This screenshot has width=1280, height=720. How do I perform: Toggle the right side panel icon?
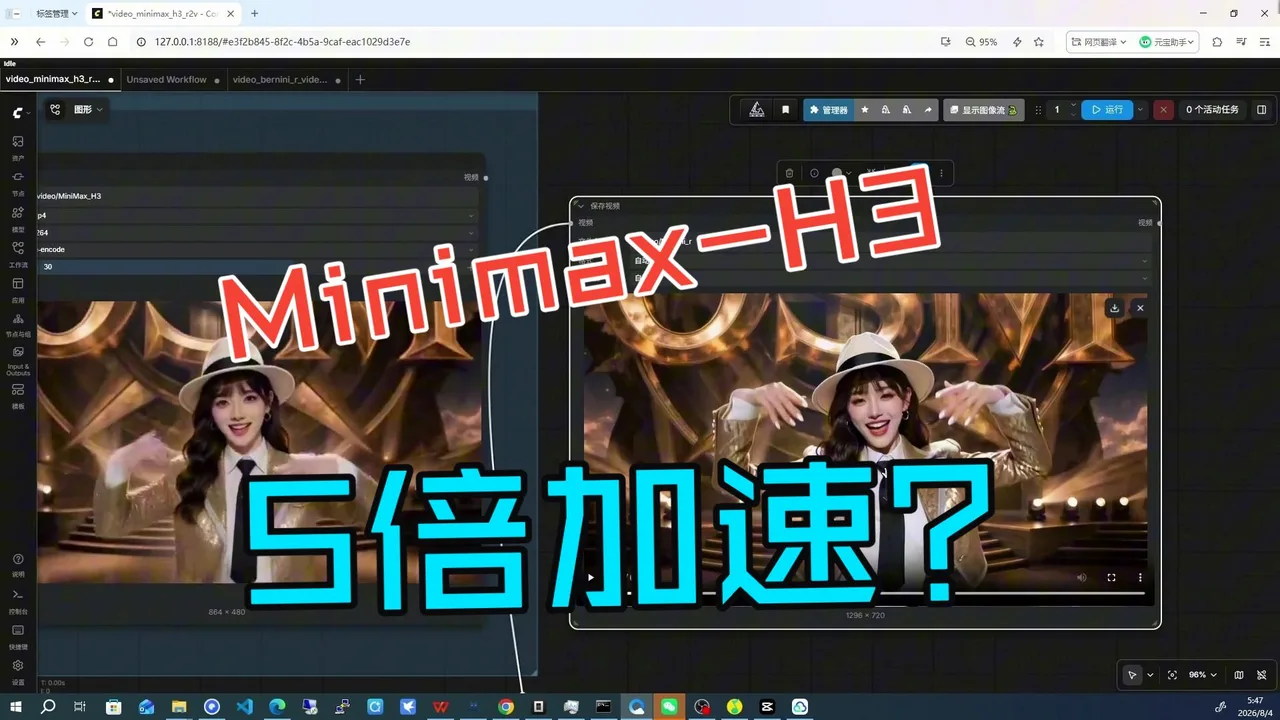(x=1261, y=110)
